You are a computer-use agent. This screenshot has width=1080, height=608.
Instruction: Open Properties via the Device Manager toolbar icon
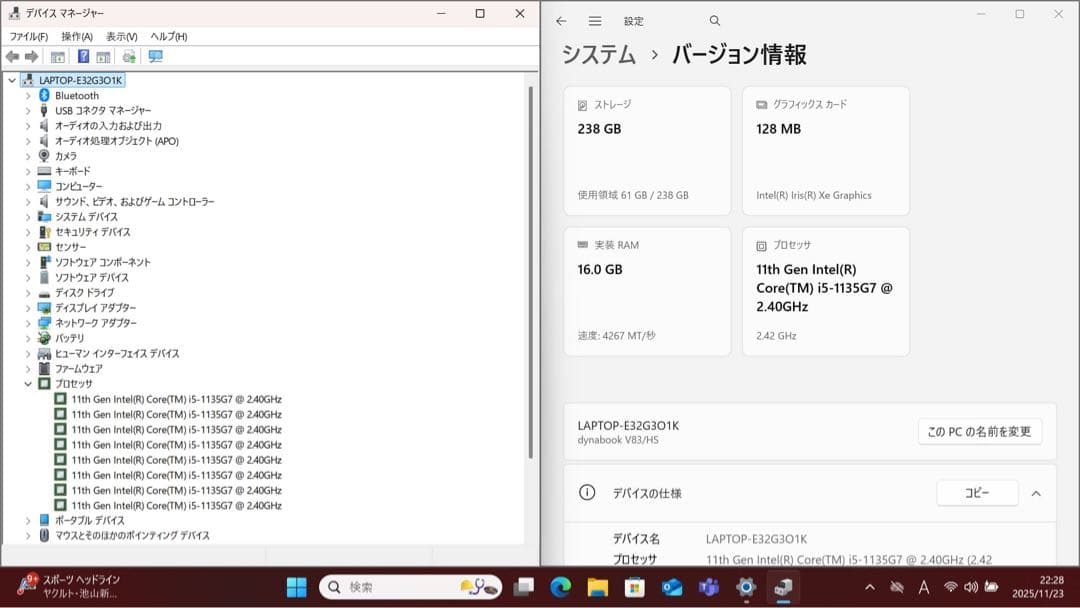57,57
